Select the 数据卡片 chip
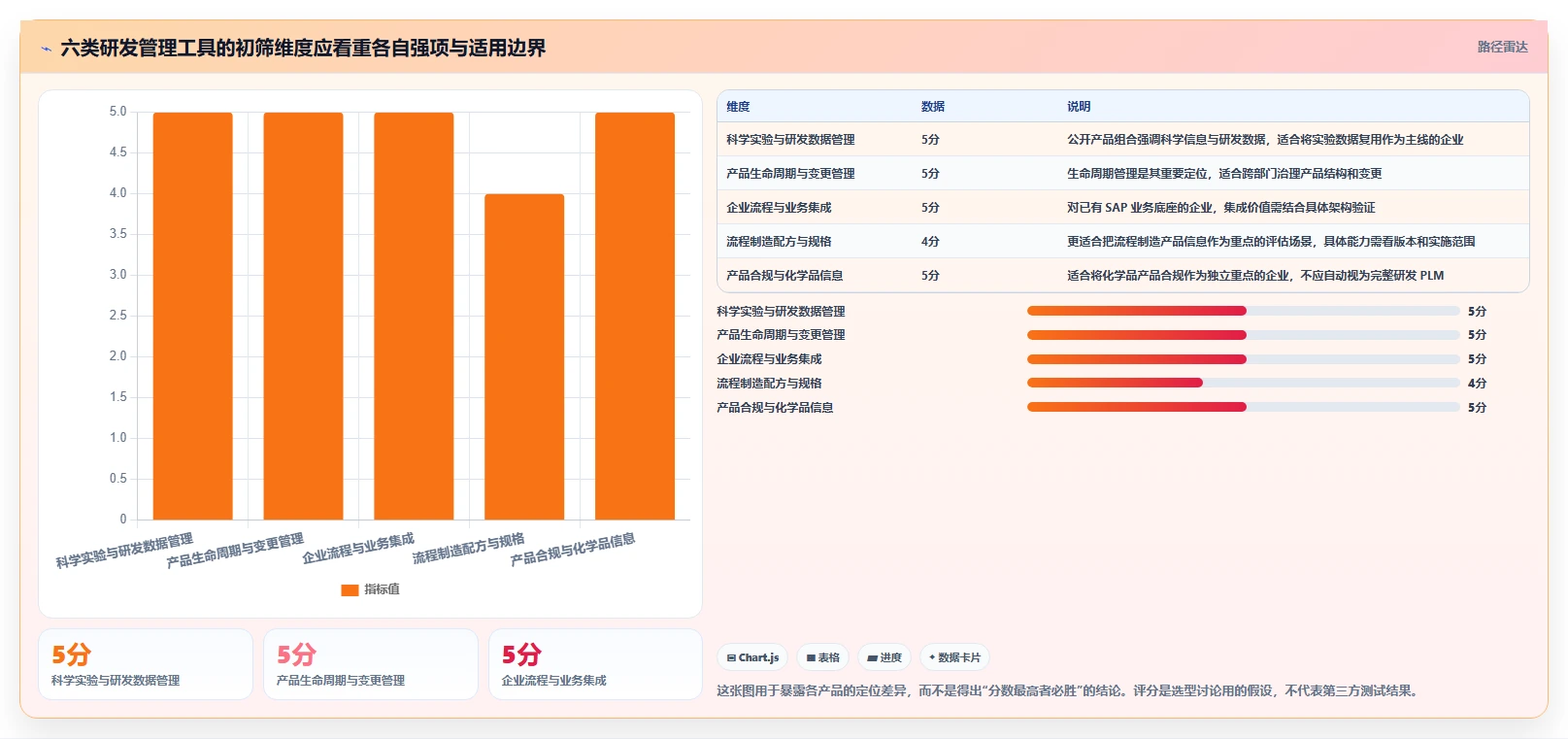1568x739 pixels. 954,657
